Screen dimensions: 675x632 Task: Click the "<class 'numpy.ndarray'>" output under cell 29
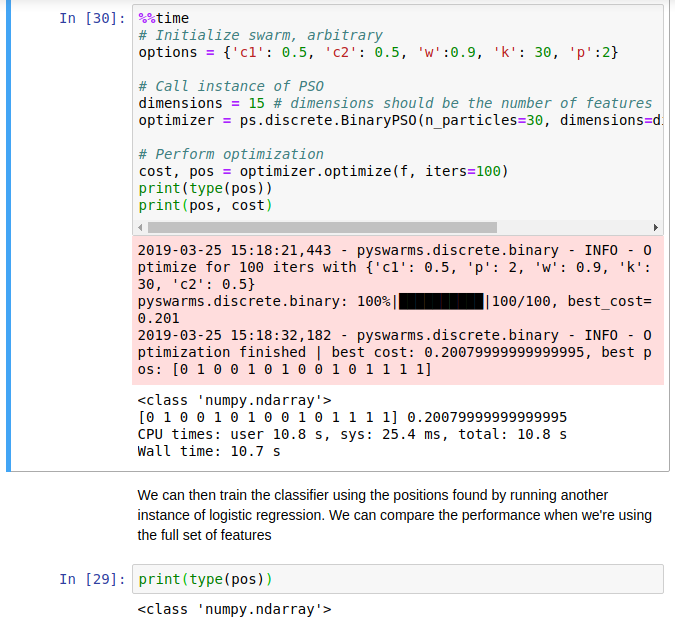click(x=235, y=609)
